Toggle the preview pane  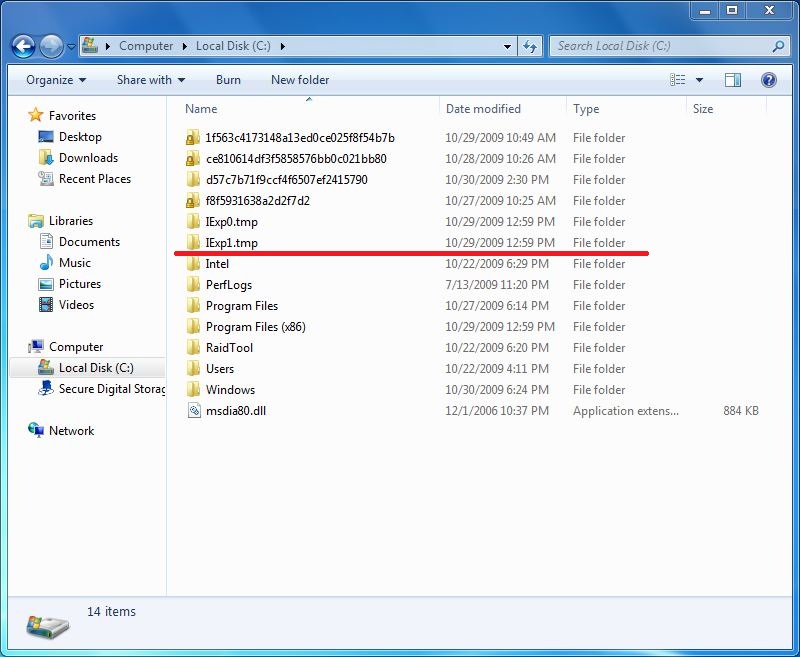(733, 80)
